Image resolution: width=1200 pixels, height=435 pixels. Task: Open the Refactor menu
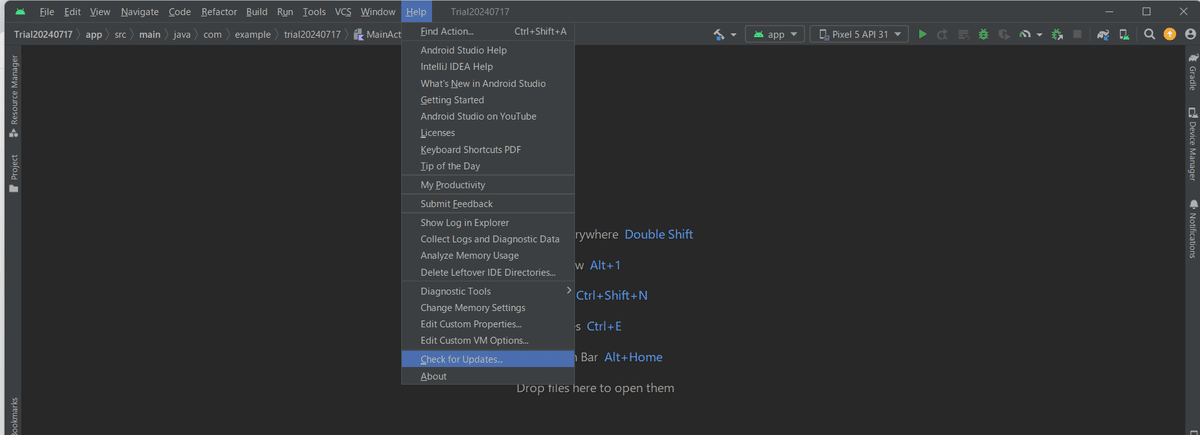pyautogui.click(x=219, y=12)
